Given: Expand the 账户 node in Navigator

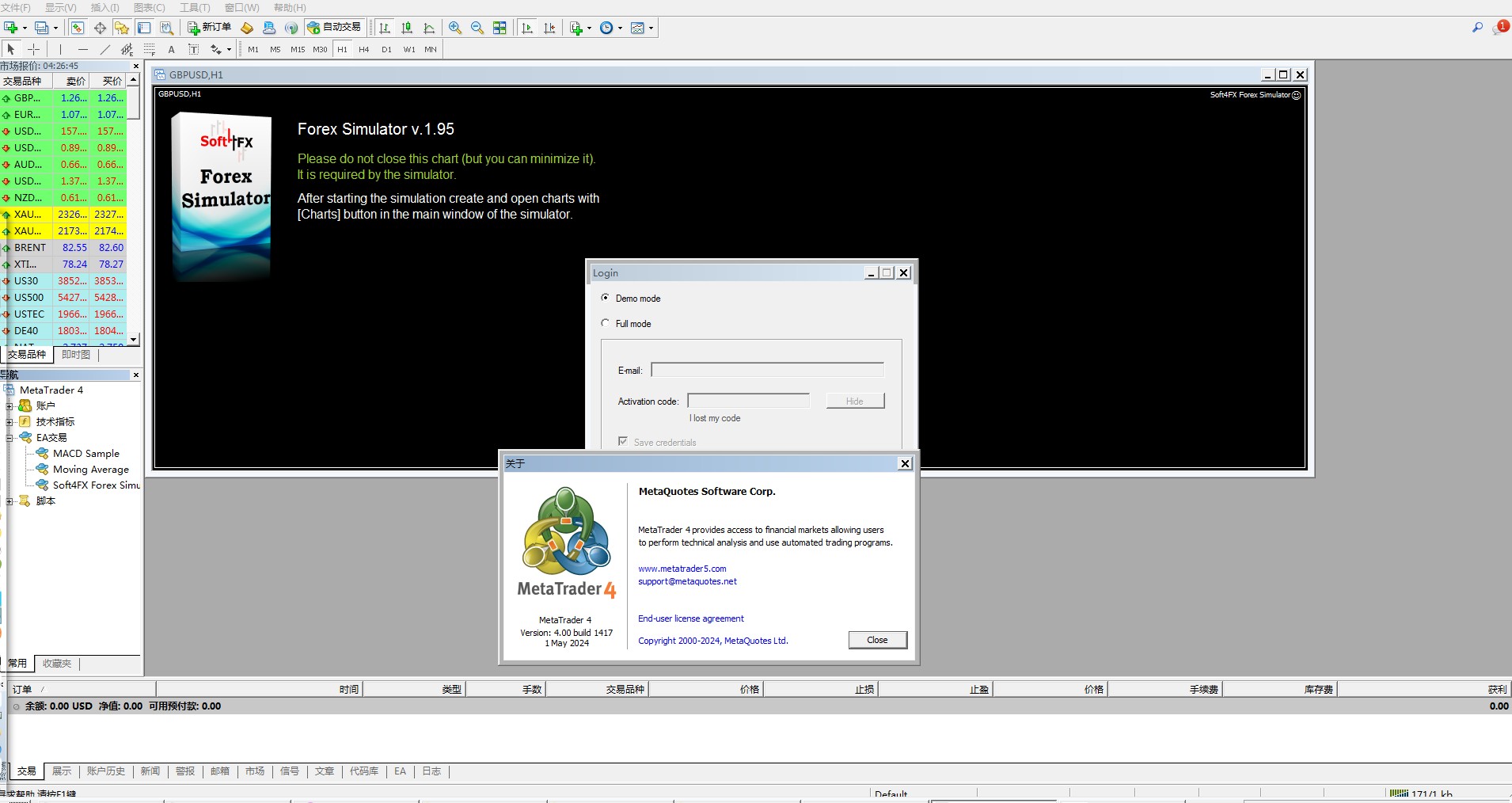Looking at the screenshot, I should tap(9, 406).
